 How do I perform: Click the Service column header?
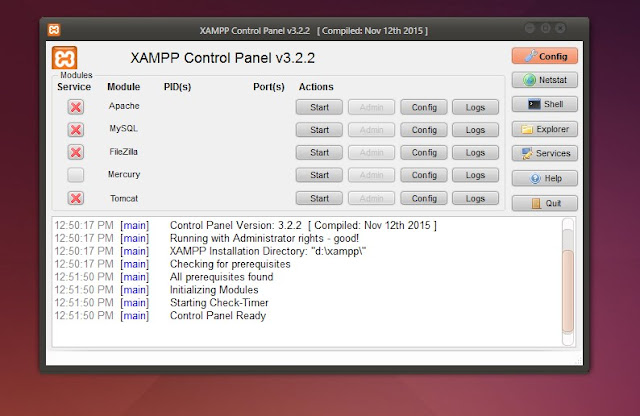click(x=74, y=87)
